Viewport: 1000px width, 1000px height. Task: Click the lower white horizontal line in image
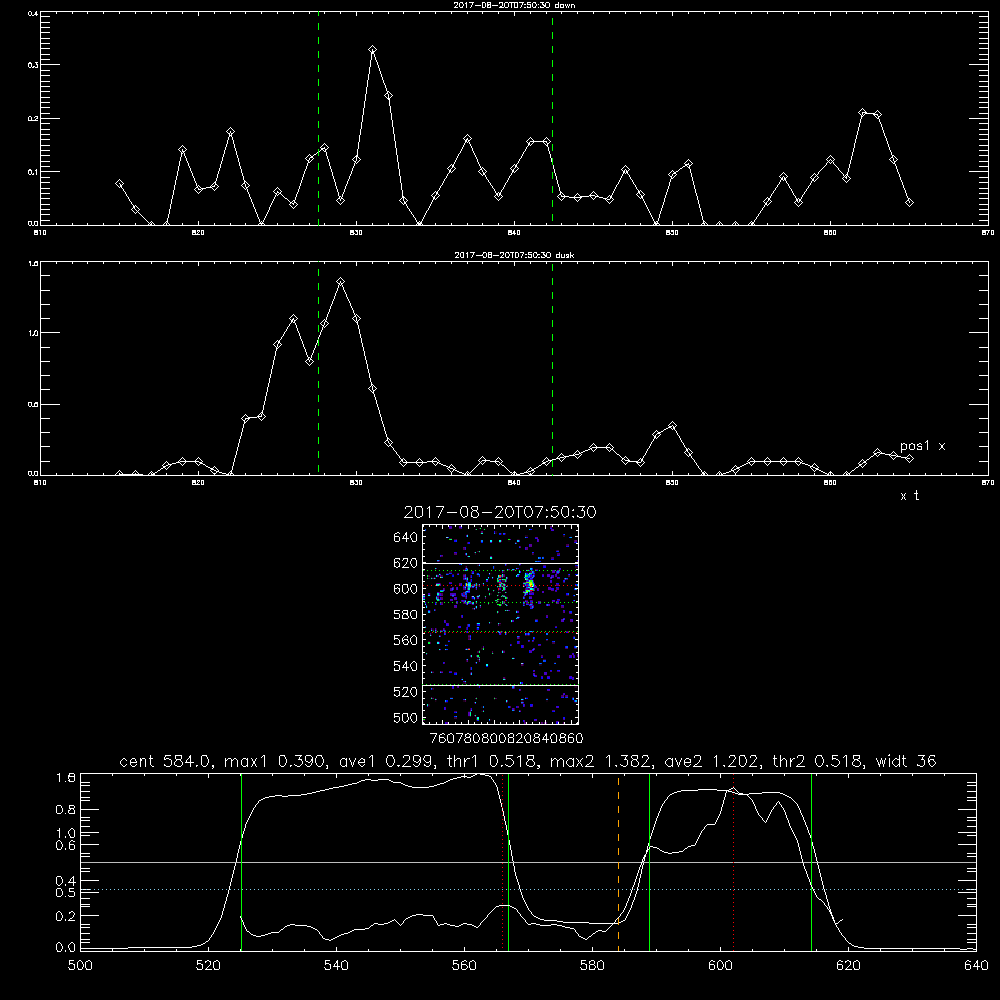click(501, 686)
